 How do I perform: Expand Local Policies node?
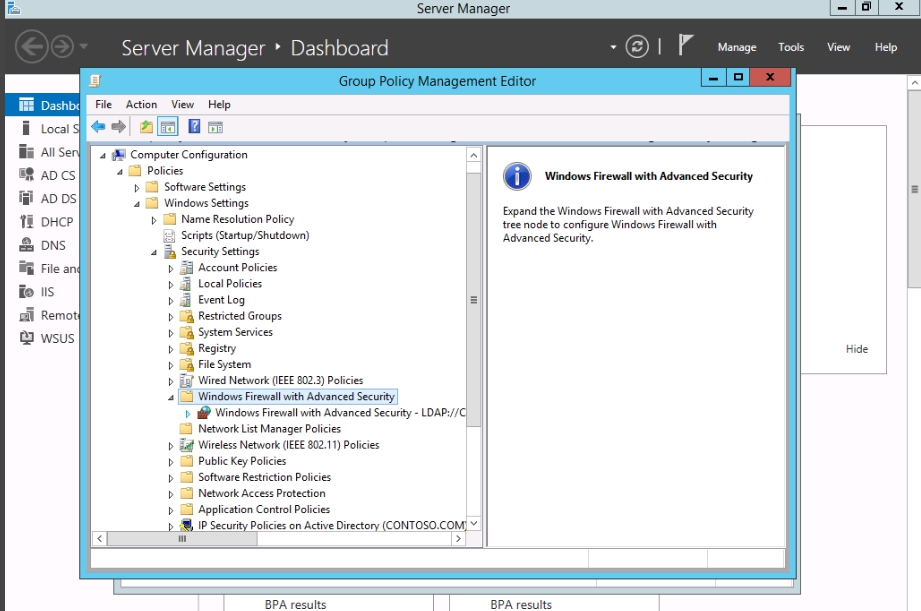click(x=171, y=285)
